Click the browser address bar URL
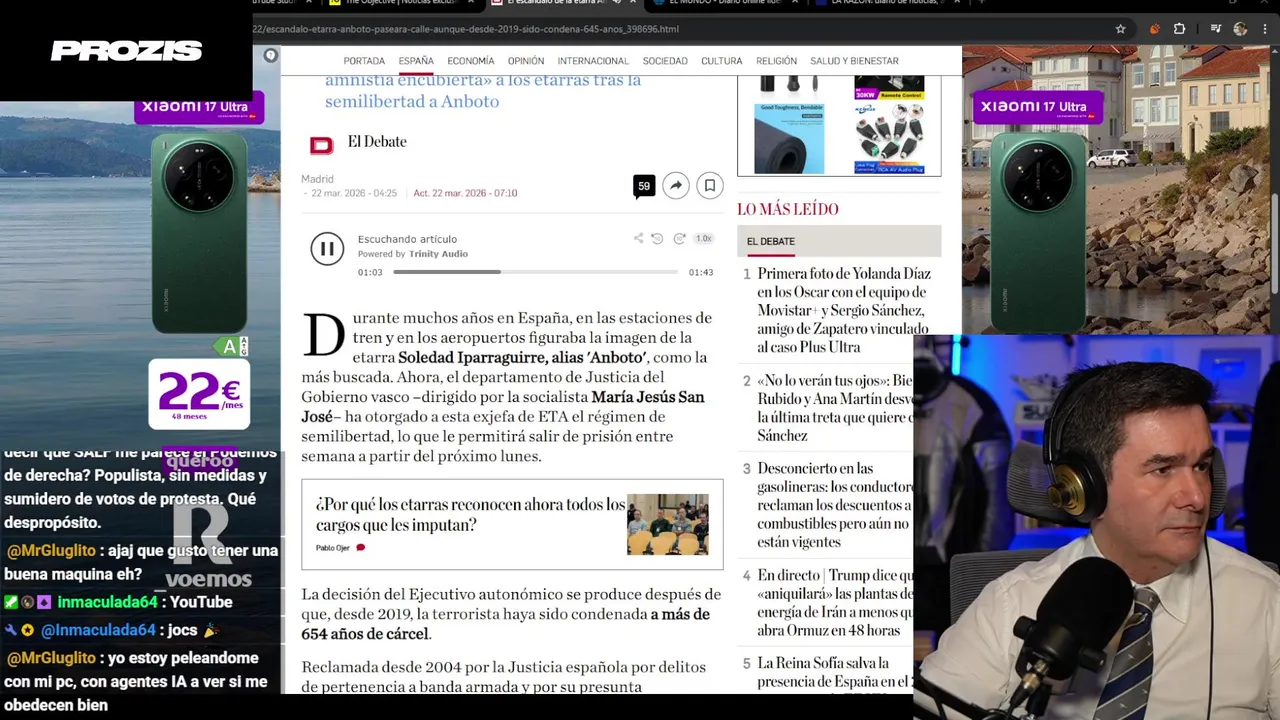1280x720 pixels. coord(466,29)
